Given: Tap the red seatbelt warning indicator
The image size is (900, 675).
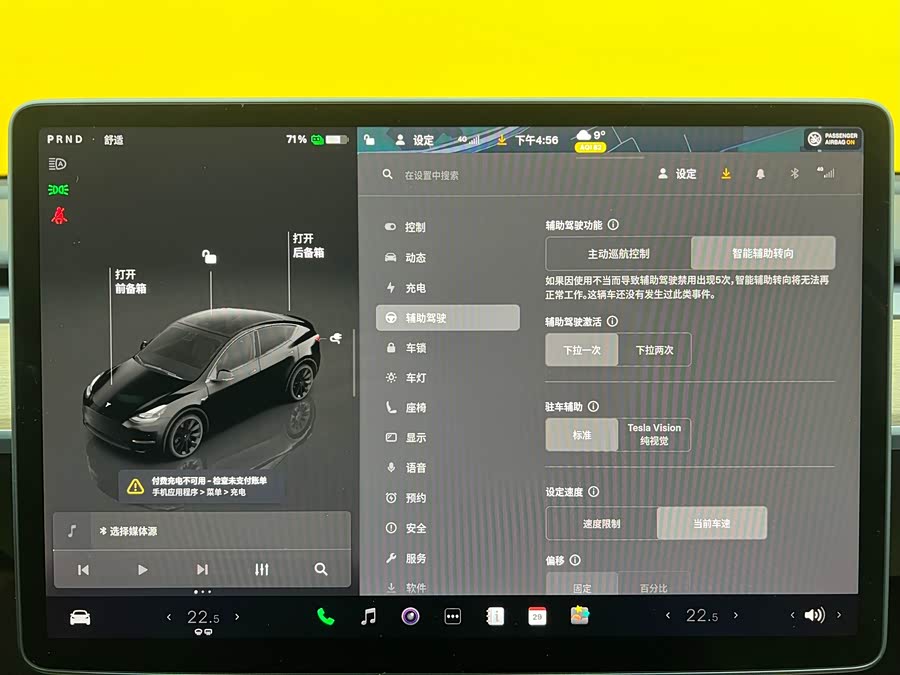Looking at the screenshot, I should (x=59, y=215).
